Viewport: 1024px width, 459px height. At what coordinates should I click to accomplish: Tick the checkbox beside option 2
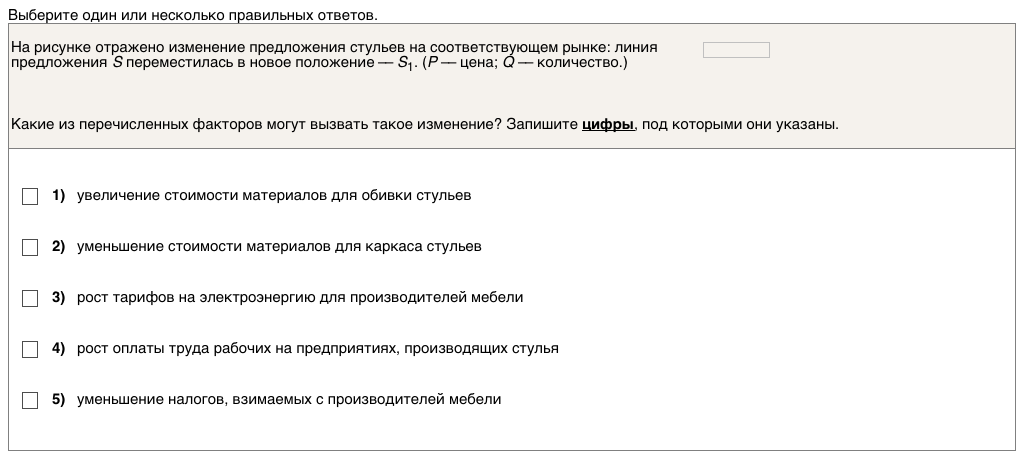tap(30, 247)
